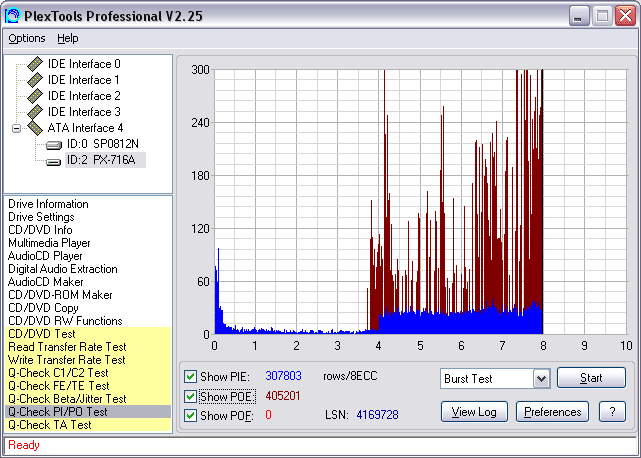Toggle the Show POE checkbox

click(190, 396)
